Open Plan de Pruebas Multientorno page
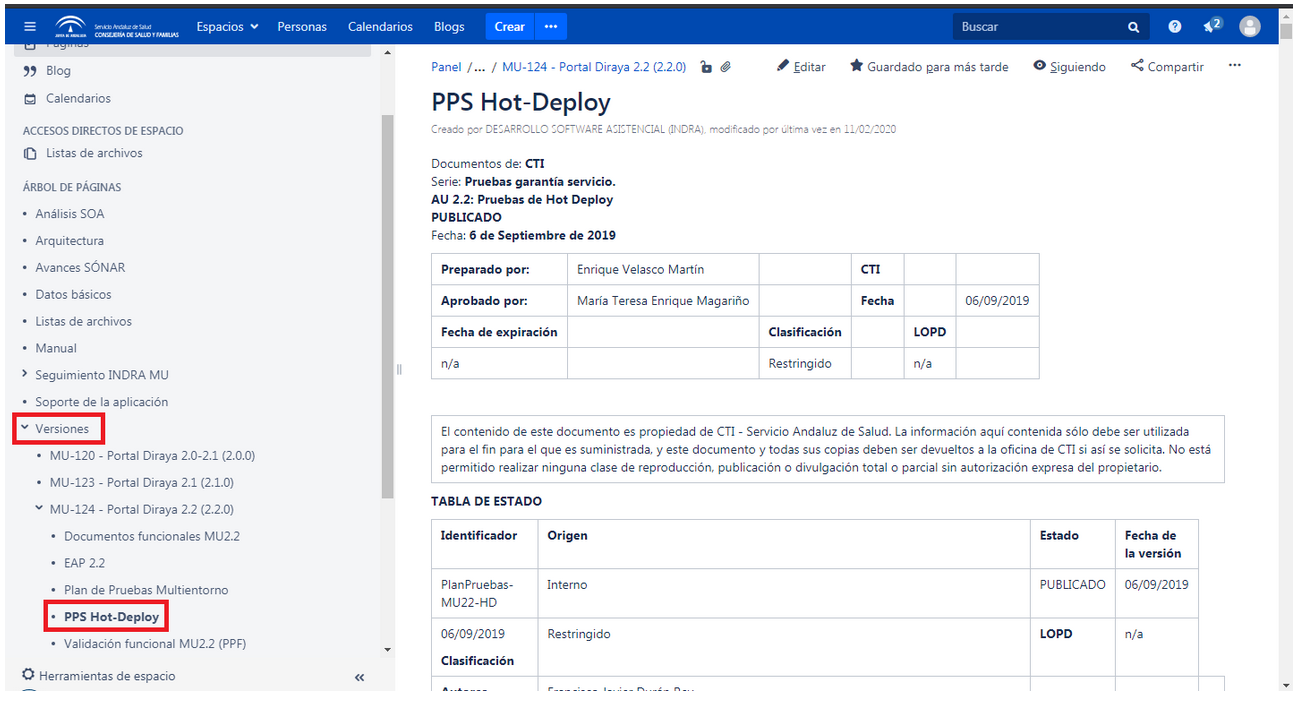Image resolution: width=1300 pixels, height=703 pixels. pyautogui.click(x=146, y=591)
